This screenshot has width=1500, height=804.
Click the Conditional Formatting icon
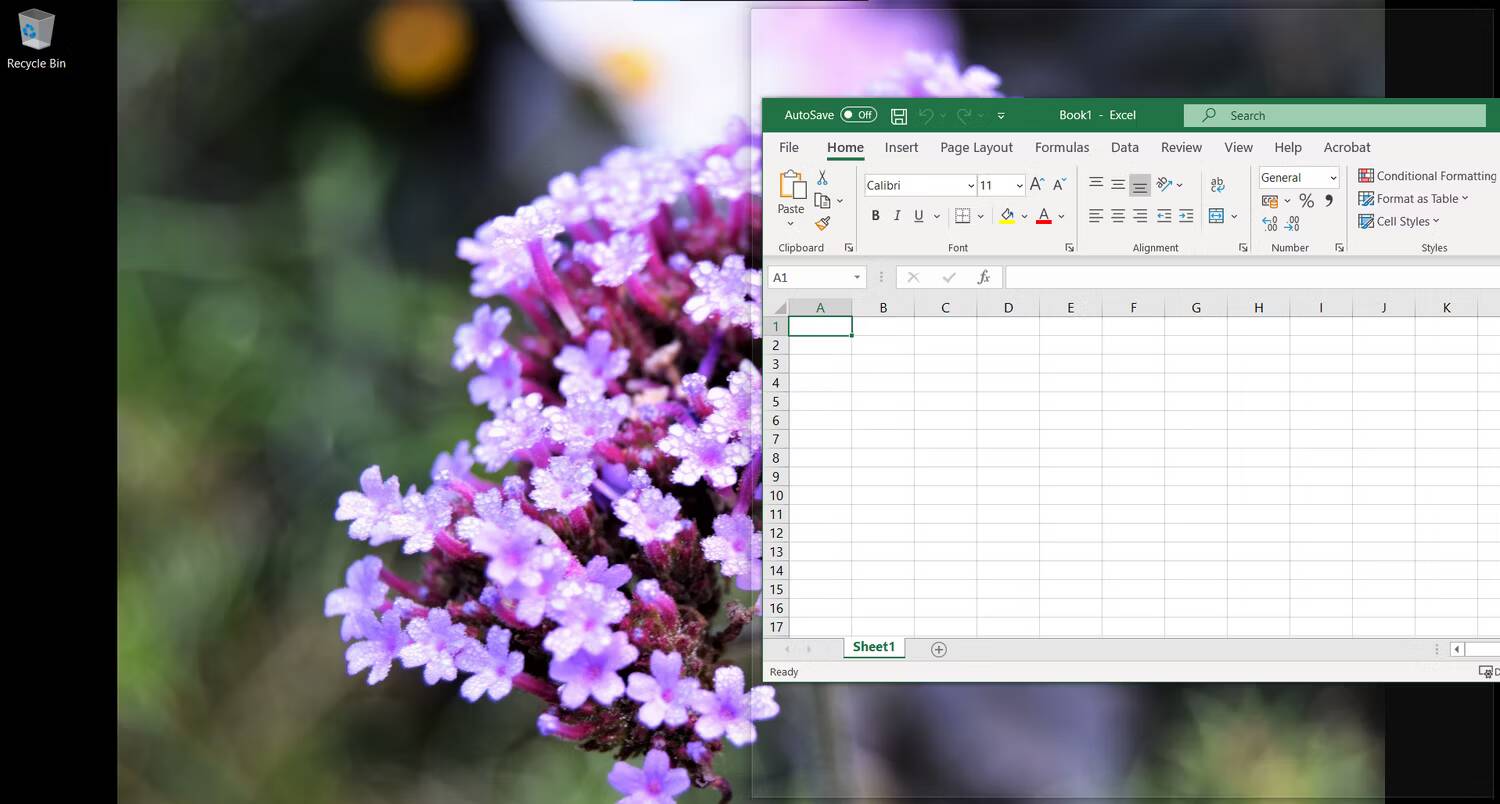pyautogui.click(x=1366, y=175)
